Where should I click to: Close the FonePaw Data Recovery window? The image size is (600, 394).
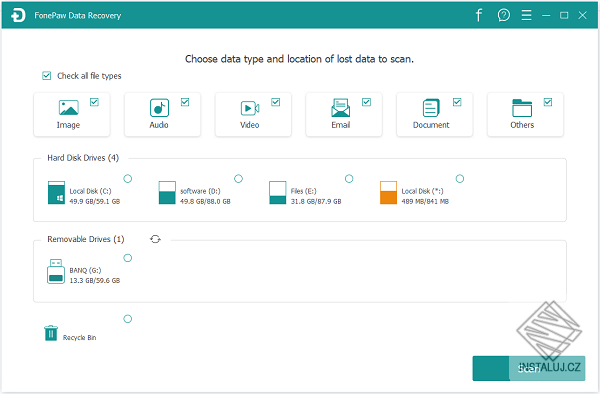click(582, 15)
